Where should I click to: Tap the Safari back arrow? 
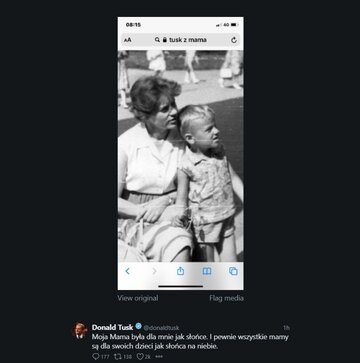click(127, 271)
